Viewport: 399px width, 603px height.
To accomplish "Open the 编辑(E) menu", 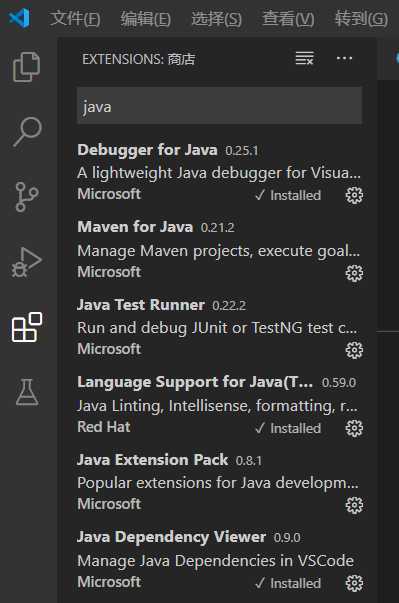I will pos(146,18).
